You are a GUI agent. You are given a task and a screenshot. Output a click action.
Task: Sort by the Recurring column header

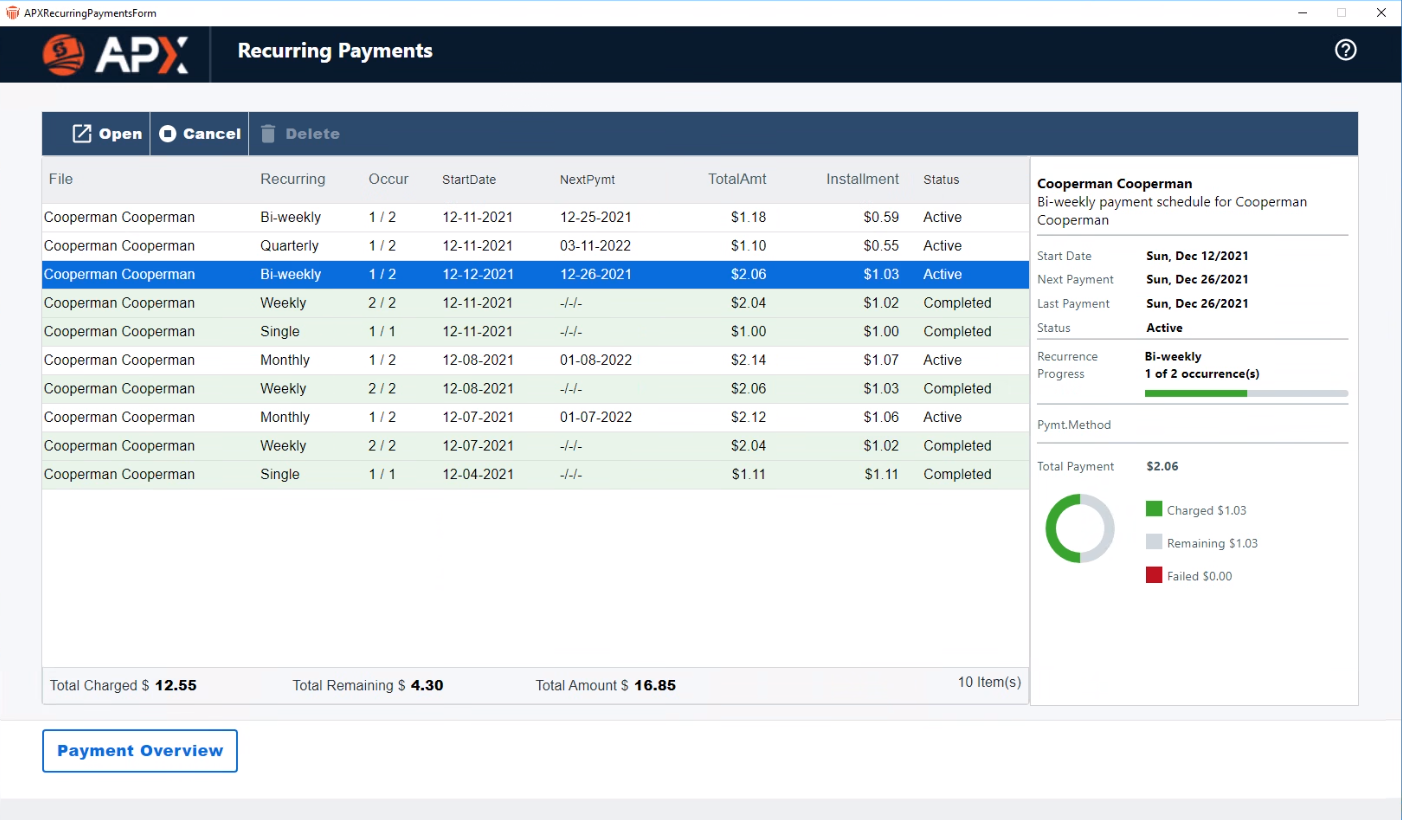[x=293, y=179]
